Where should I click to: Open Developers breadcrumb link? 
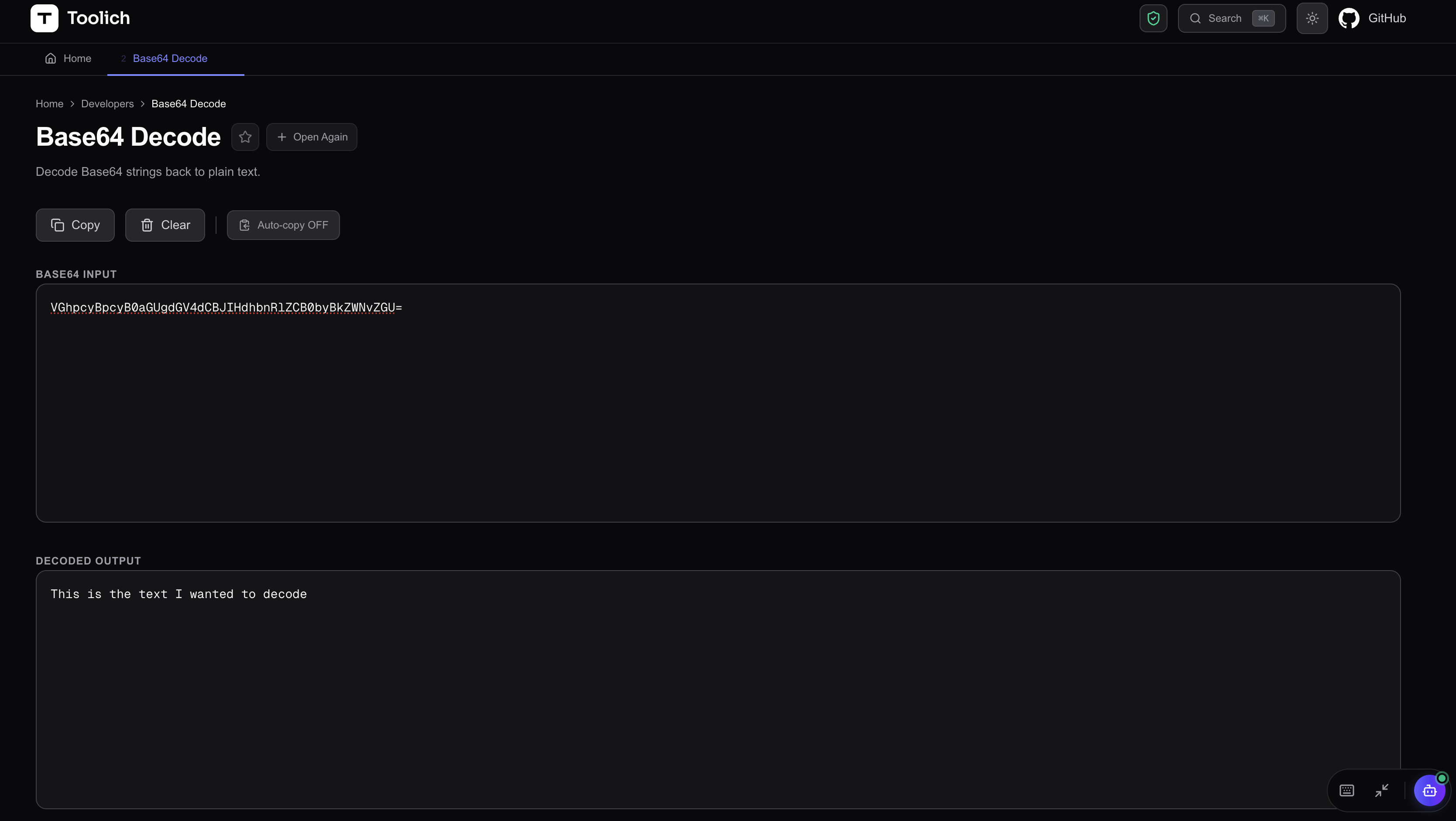tap(107, 104)
